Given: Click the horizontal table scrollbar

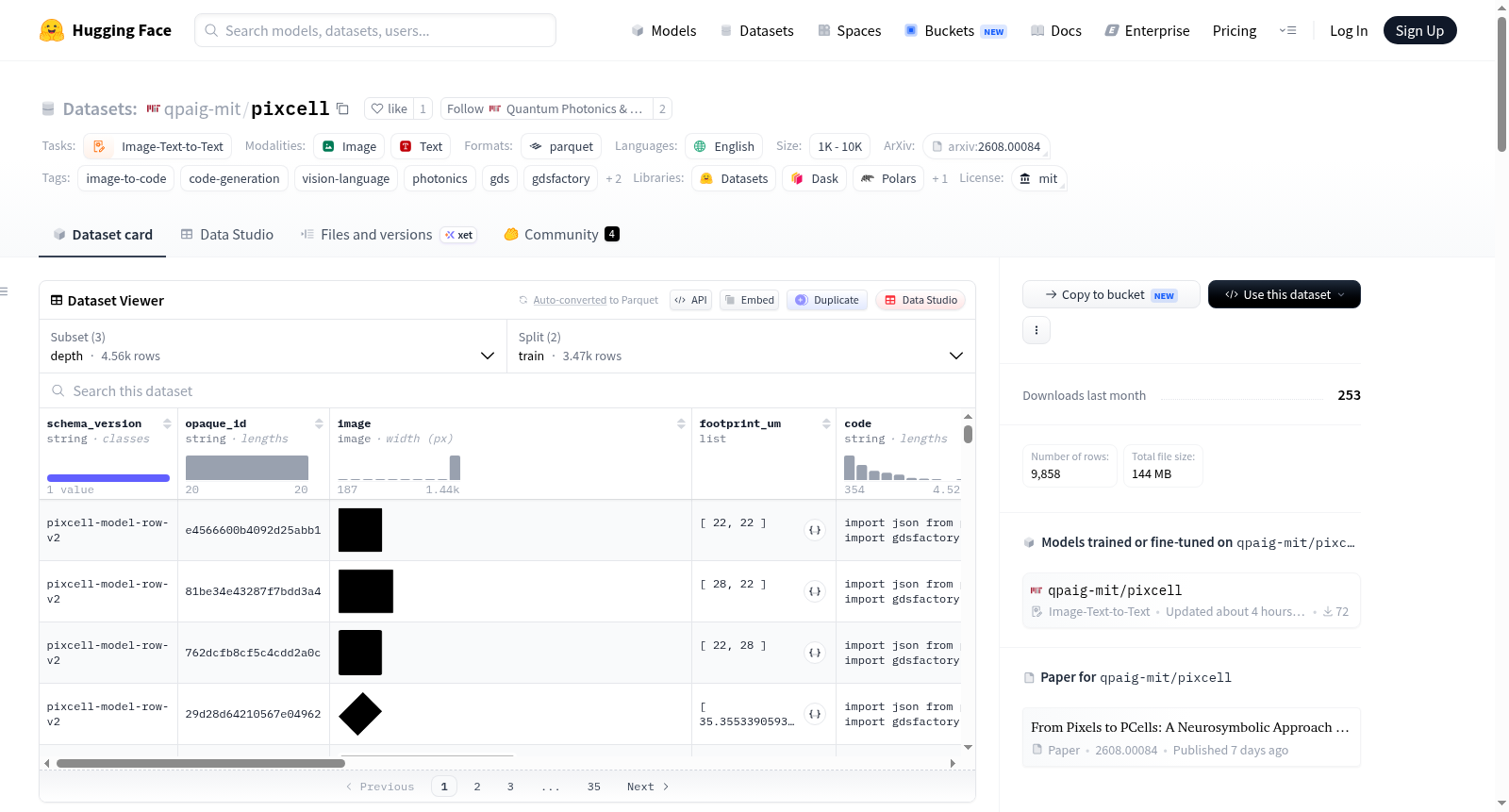Looking at the screenshot, I should tap(201, 763).
